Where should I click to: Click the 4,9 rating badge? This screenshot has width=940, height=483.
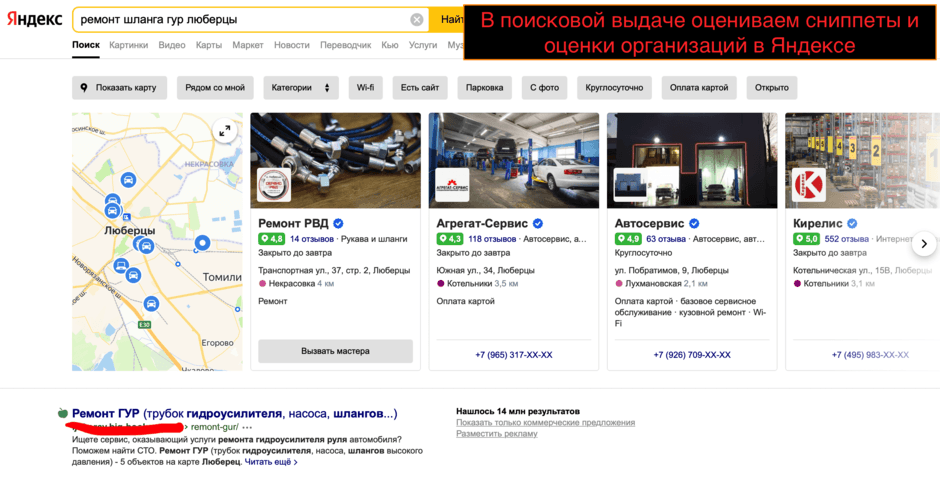coord(628,239)
